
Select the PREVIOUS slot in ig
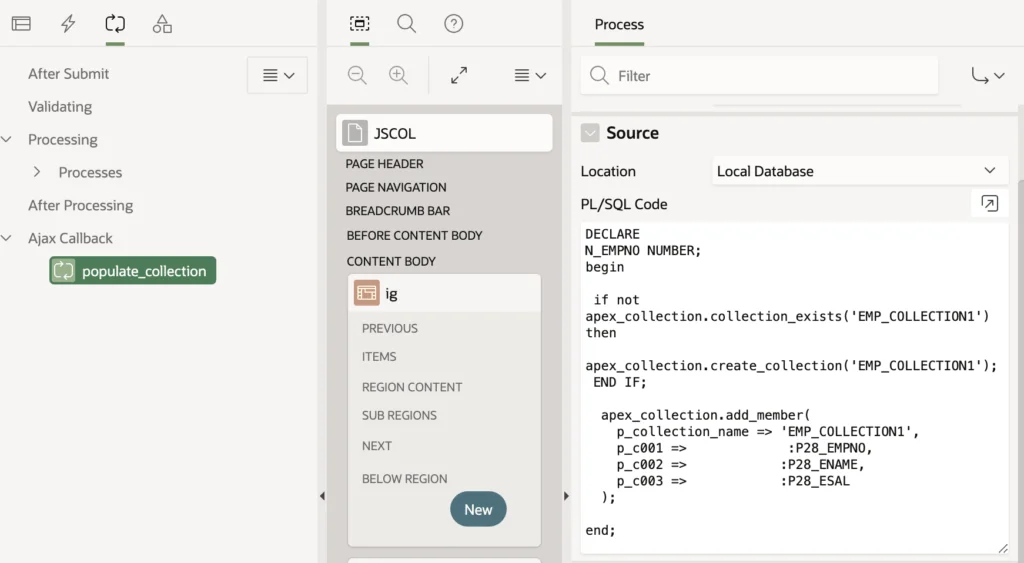(x=390, y=329)
